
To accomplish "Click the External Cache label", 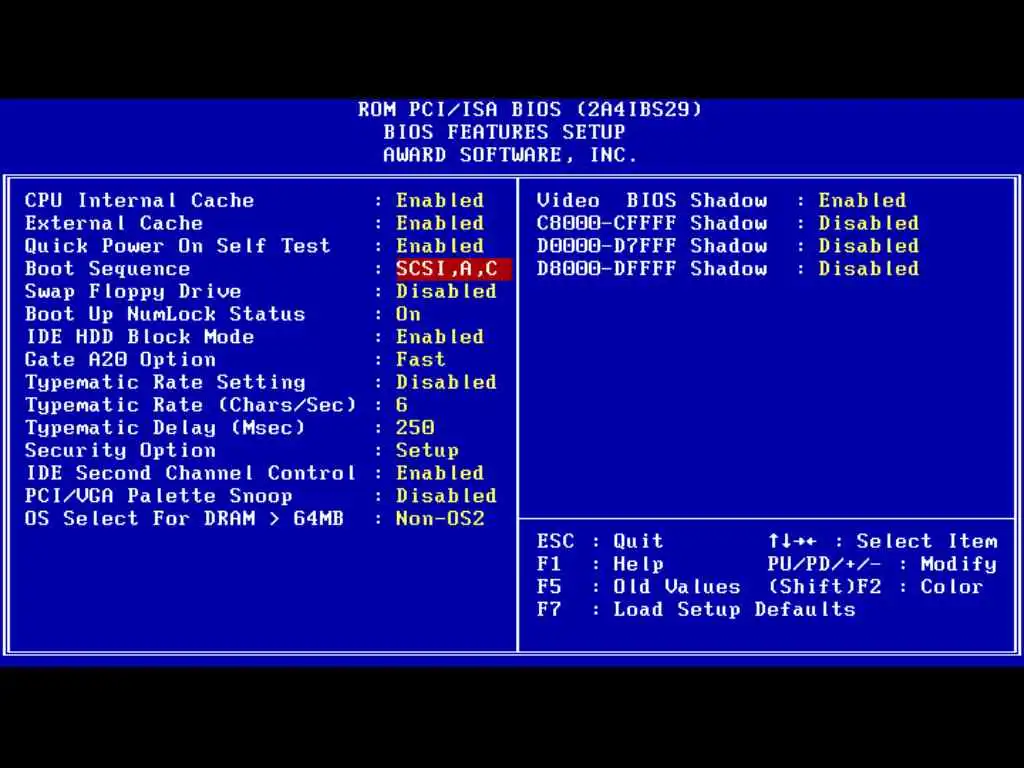I will 114,223.
